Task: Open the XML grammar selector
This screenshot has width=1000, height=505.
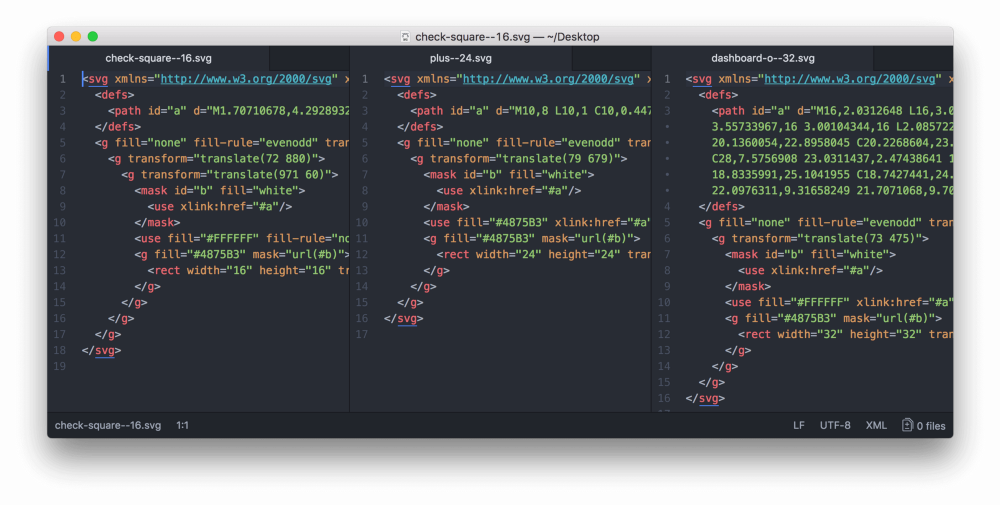Action: tap(876, 425)
